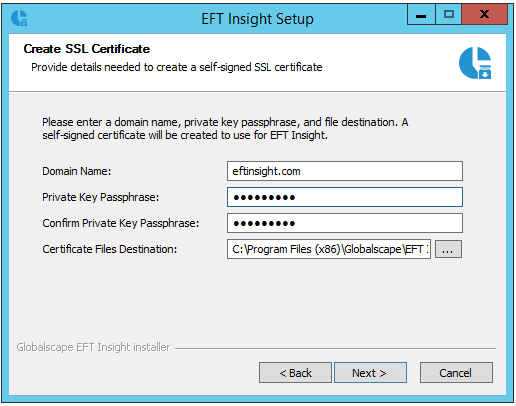Click into the Certificate Files Destination path field
The width and height of the screenshot is (516, 406).
[329, 249]
